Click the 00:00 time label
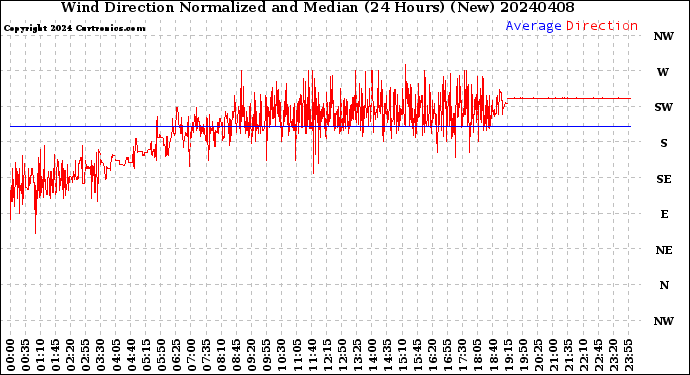Viewport: 690px width, 375px height. click(11, 355)
